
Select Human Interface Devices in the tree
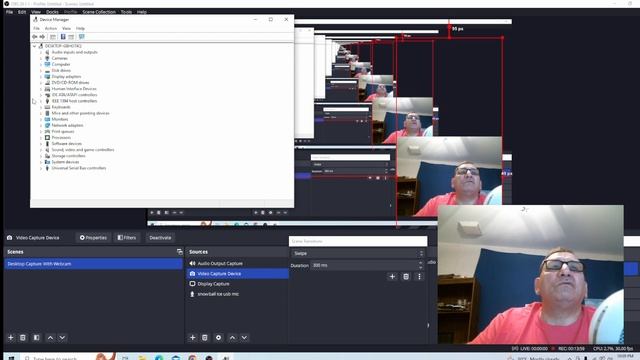(x=74, y=89)
